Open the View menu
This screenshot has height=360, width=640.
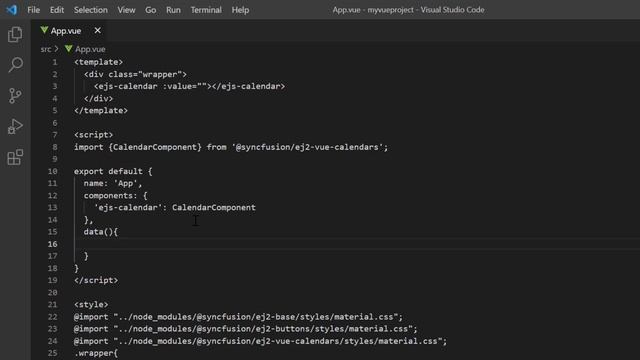[127, 10]
